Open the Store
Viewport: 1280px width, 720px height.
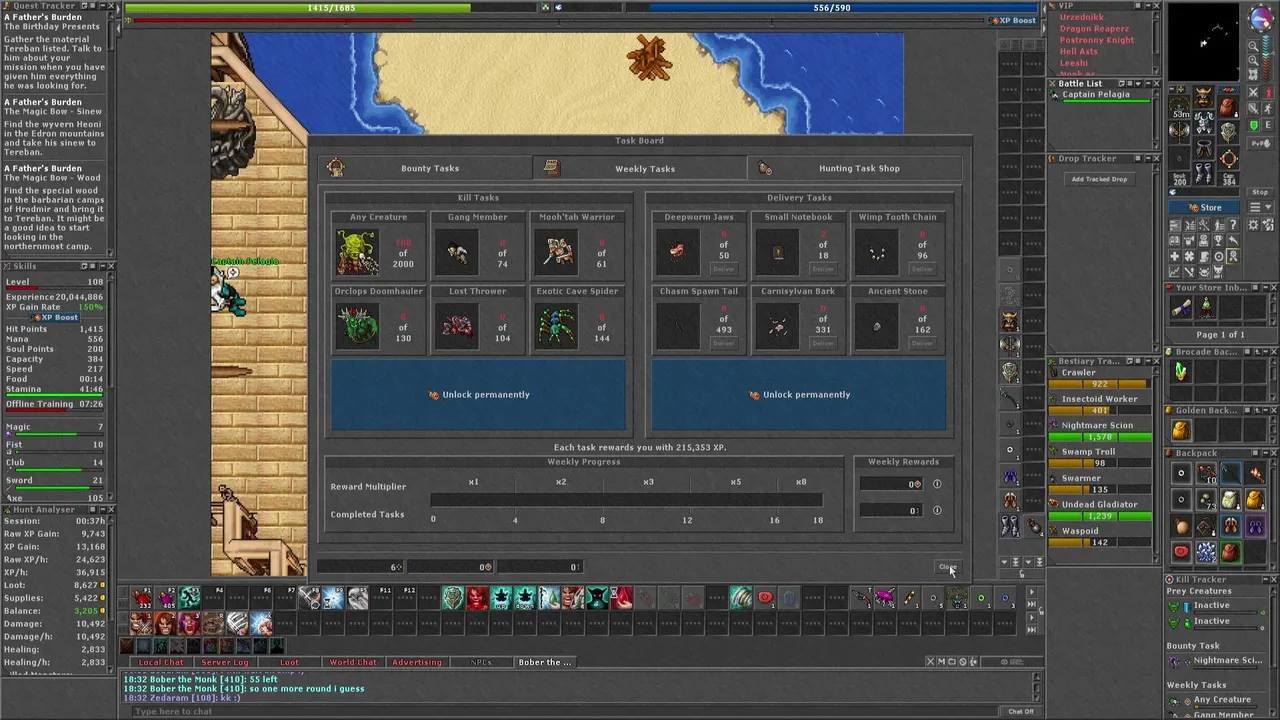pos(1204,208)
